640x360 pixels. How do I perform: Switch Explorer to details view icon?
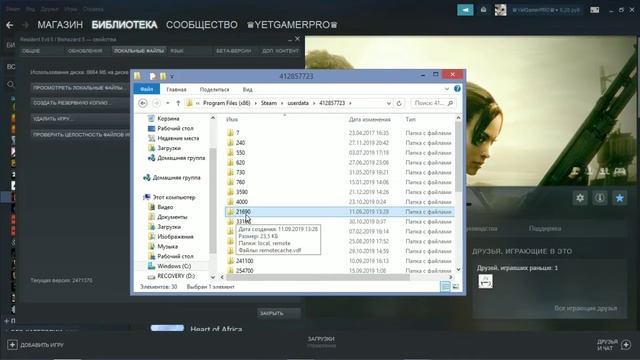pyautogui.click(x=445, y=287)
